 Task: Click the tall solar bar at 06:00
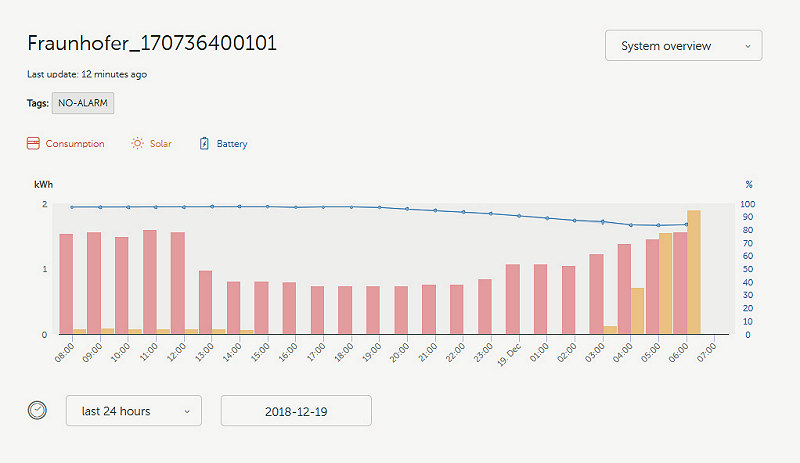tap(694, 270)
